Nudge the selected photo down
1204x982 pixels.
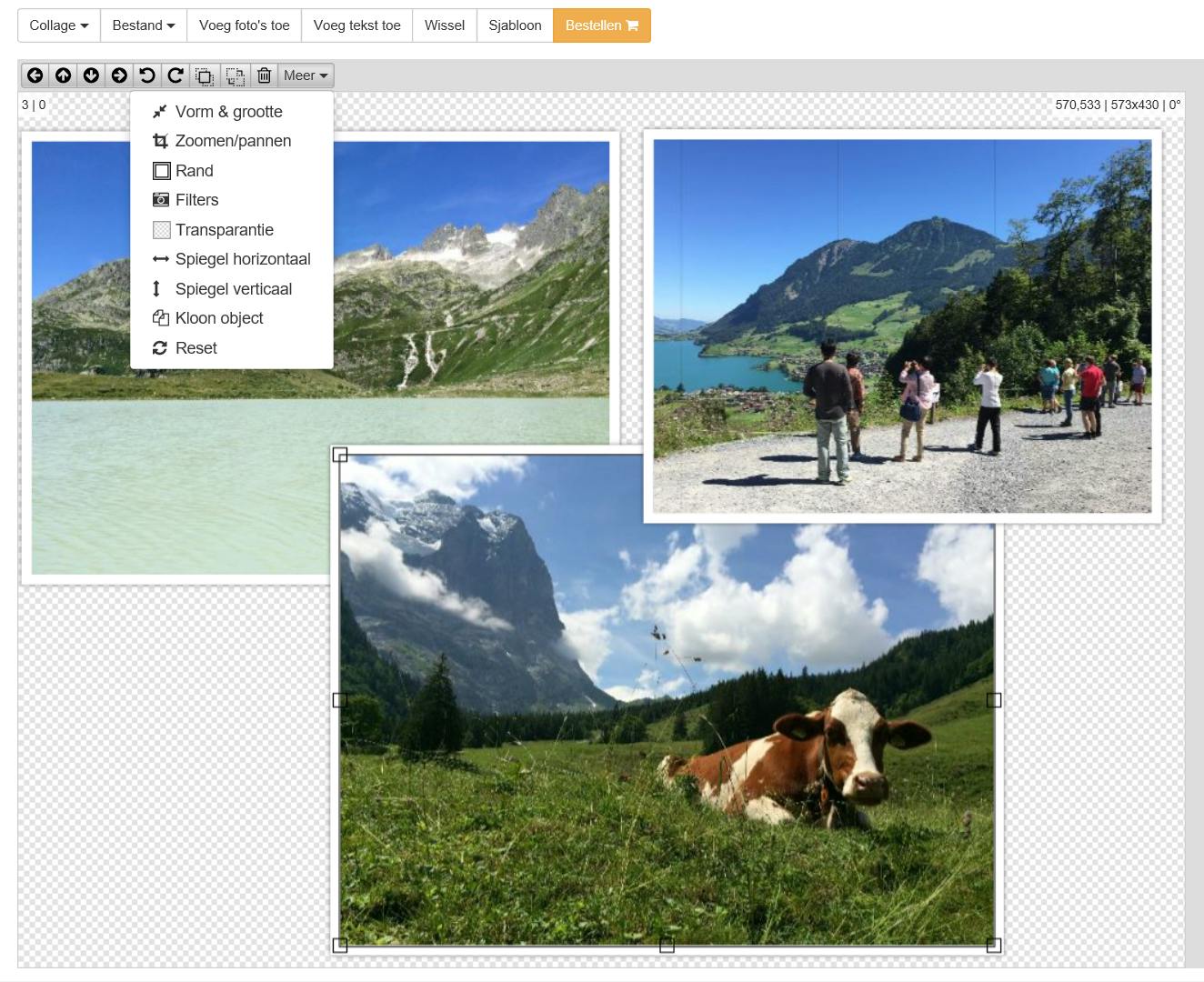91,75
